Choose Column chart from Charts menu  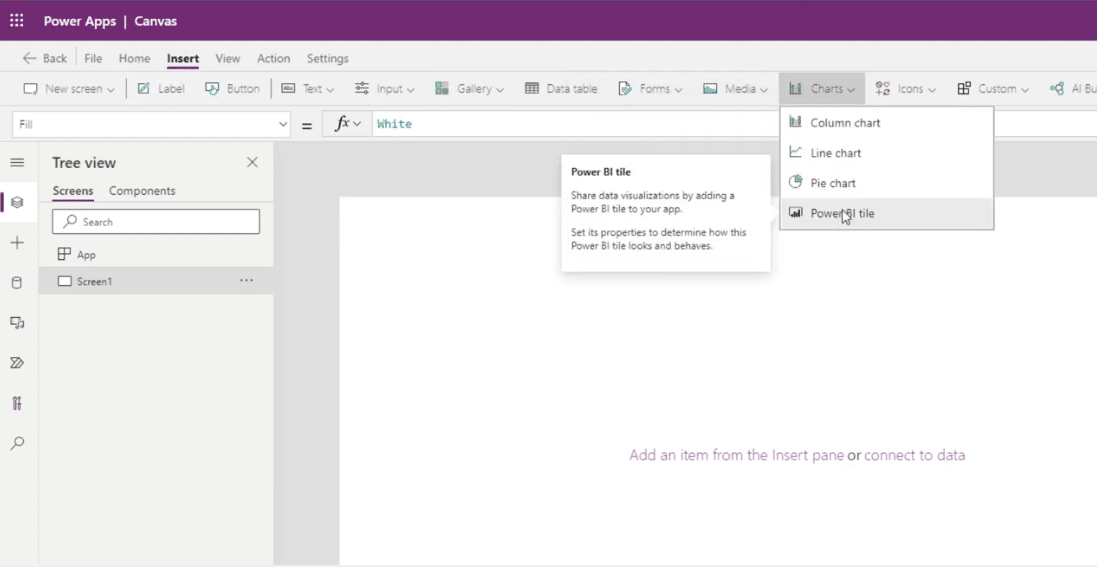point(886,122)
